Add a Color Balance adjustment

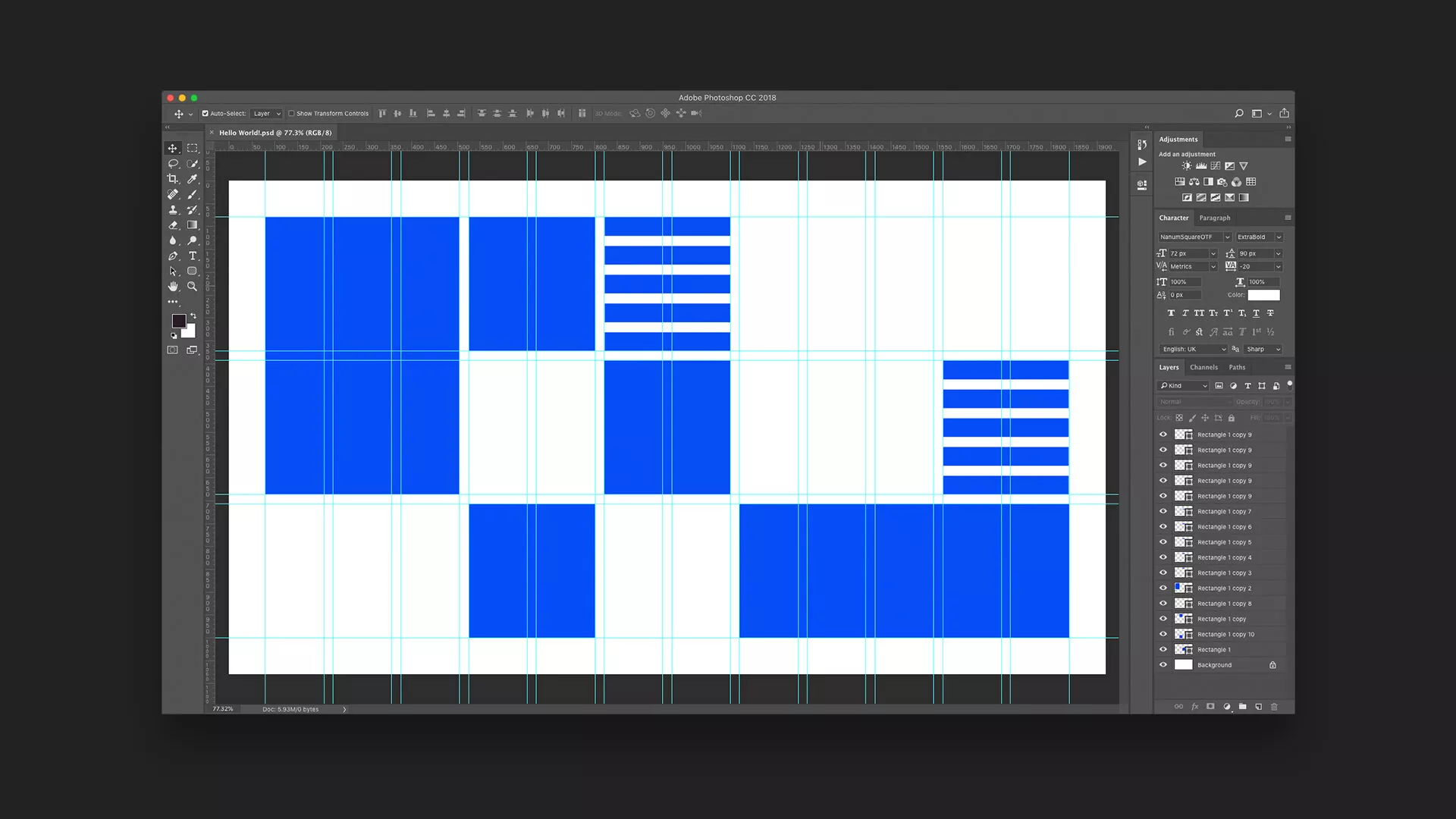[x=1194, y=182]
